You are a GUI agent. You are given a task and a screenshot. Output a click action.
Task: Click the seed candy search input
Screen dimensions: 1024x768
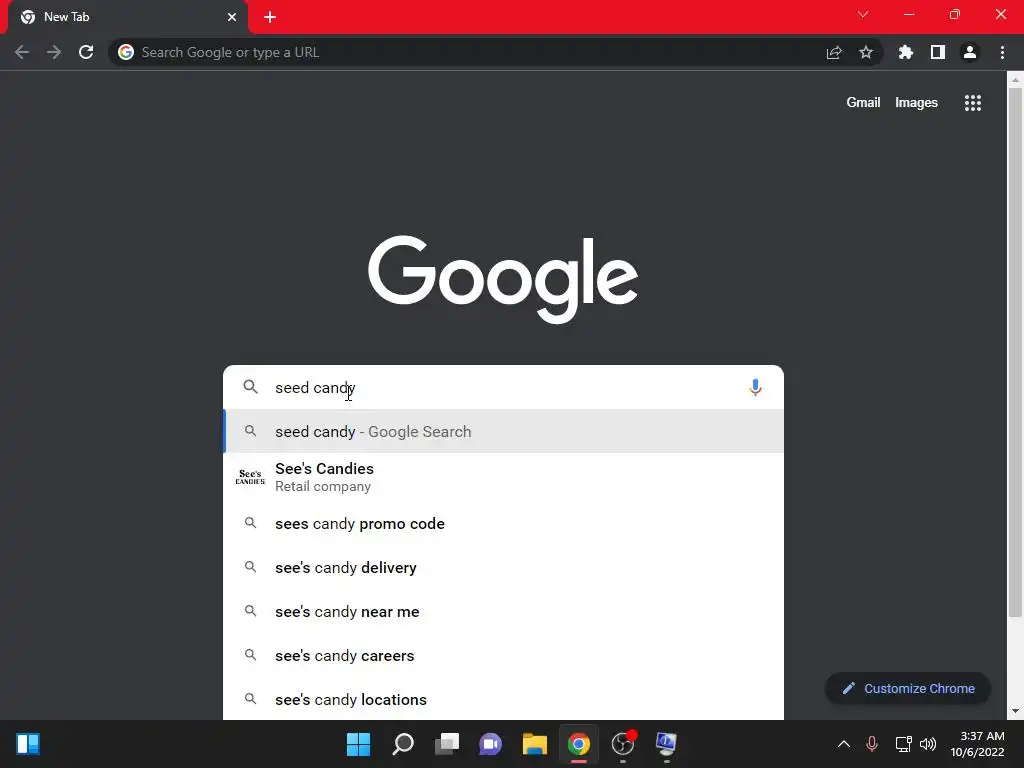(503, 388)
